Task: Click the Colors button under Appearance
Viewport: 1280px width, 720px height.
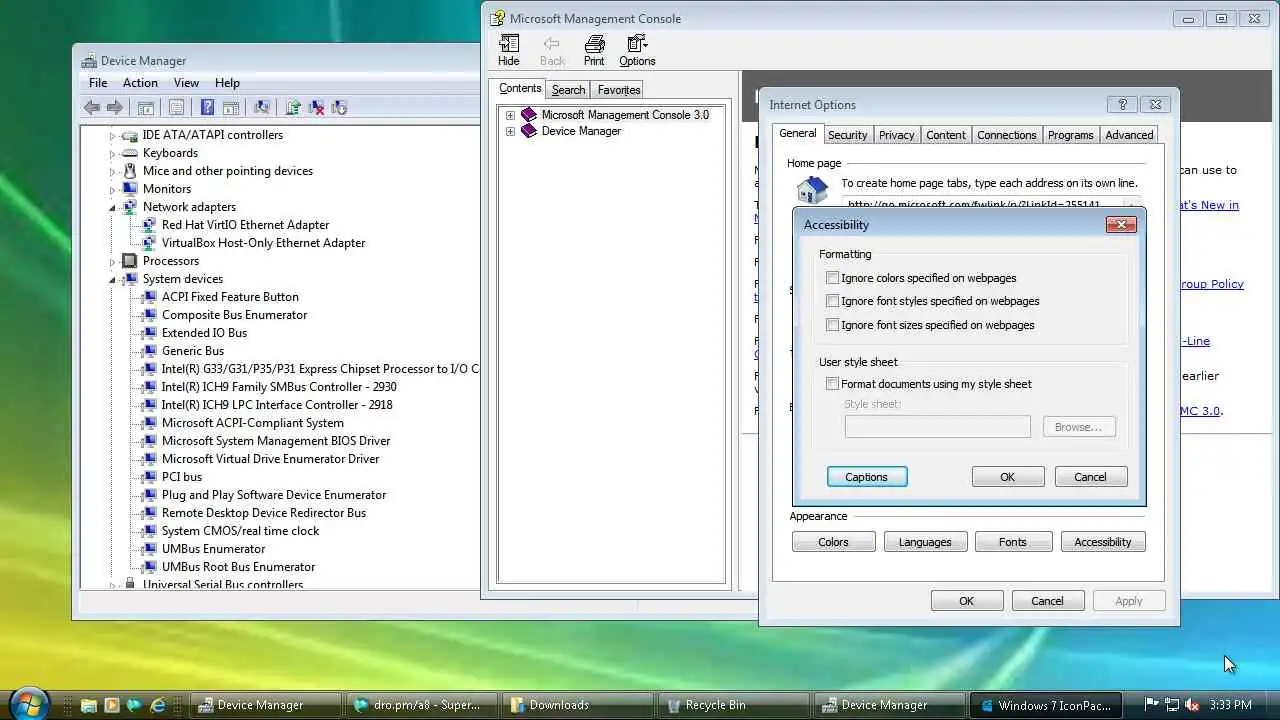Action: tap(833, 542)
